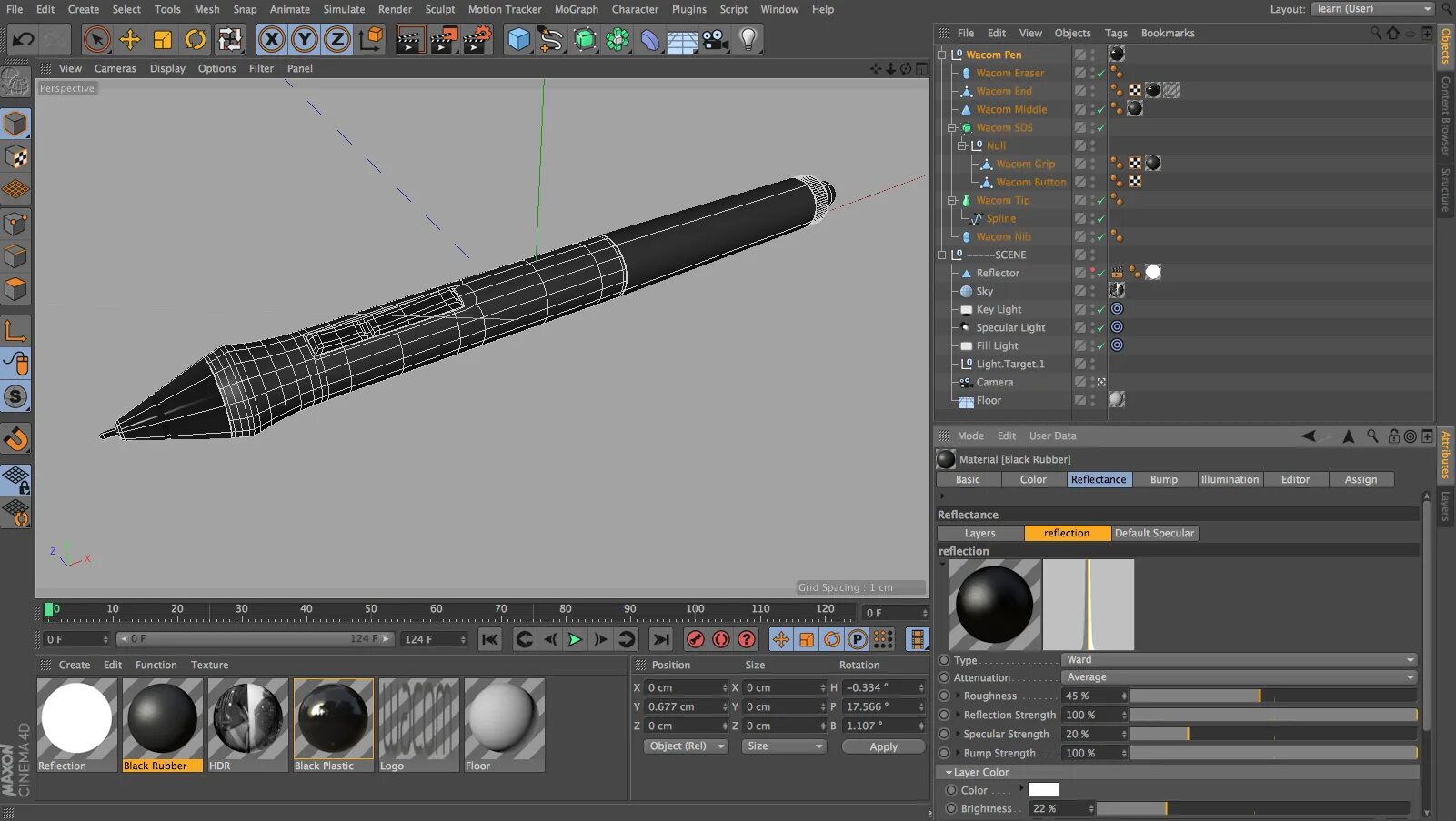
Task: Click the Default Specular layer button
Action: (x=1154, y=533)
